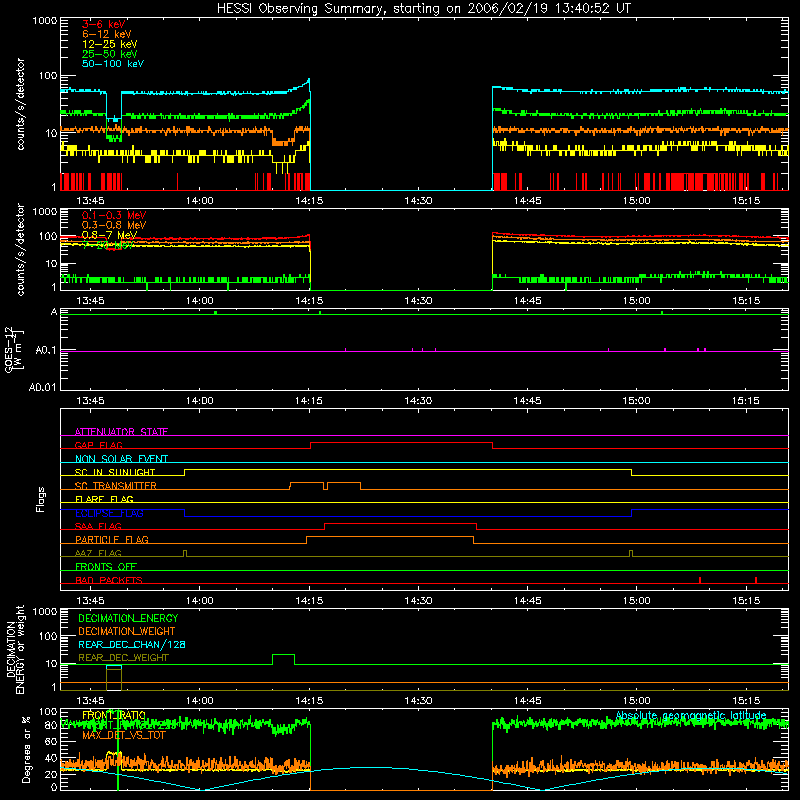Click the Flags axis title
The width and height of the screenshot is (800, 800).
pyautogui.click(x=41, y=499)
